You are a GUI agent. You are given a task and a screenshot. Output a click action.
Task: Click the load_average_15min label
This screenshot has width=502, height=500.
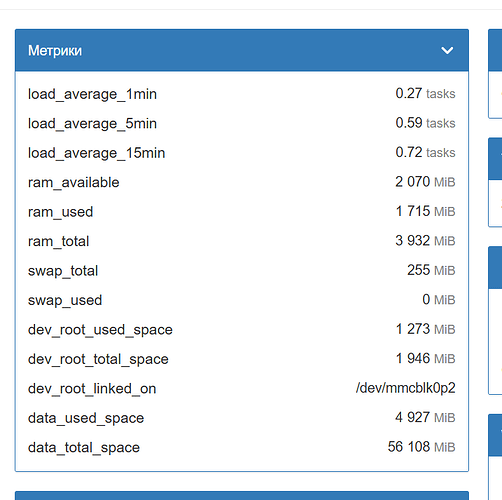pos(97,153)
